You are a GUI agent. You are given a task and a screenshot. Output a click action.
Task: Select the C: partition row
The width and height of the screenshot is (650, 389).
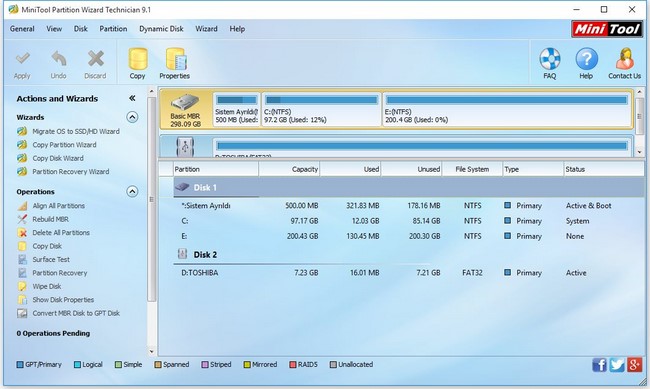click(x=409, y=221)
